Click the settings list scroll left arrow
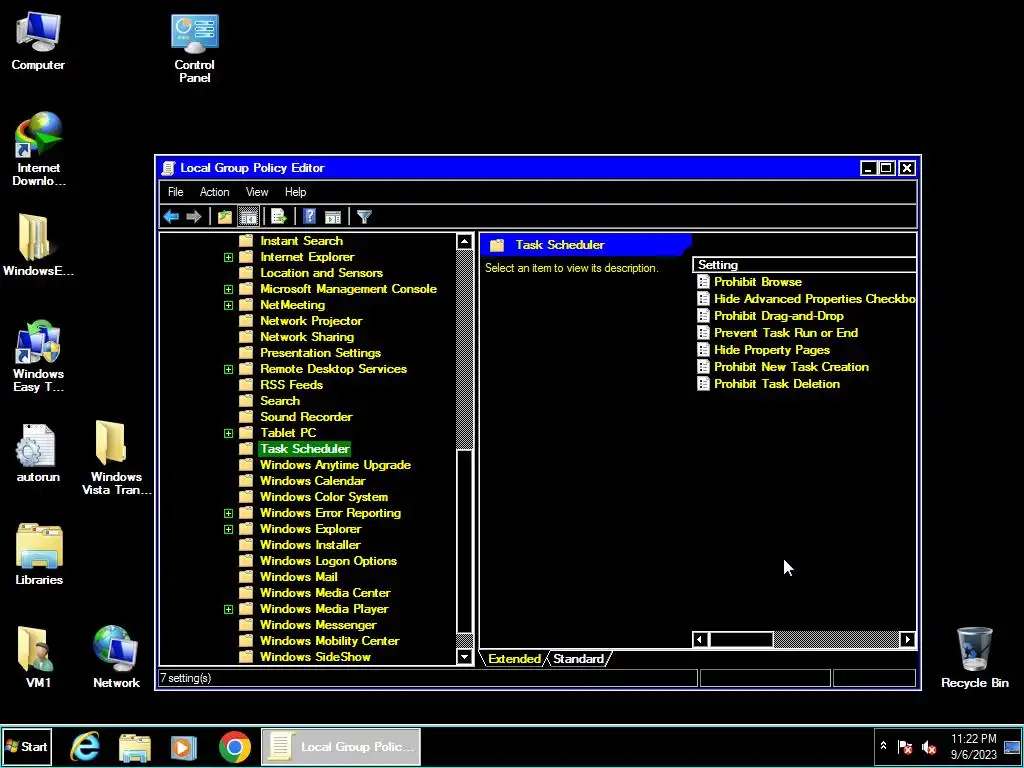Screen dimensions: 1024x768 click(700, 639)
